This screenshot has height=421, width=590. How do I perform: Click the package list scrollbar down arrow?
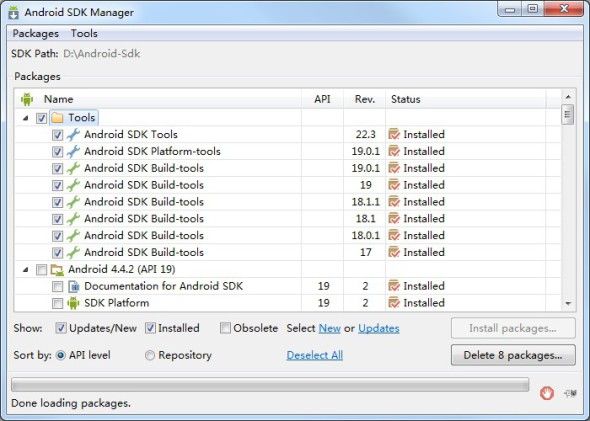568,303
